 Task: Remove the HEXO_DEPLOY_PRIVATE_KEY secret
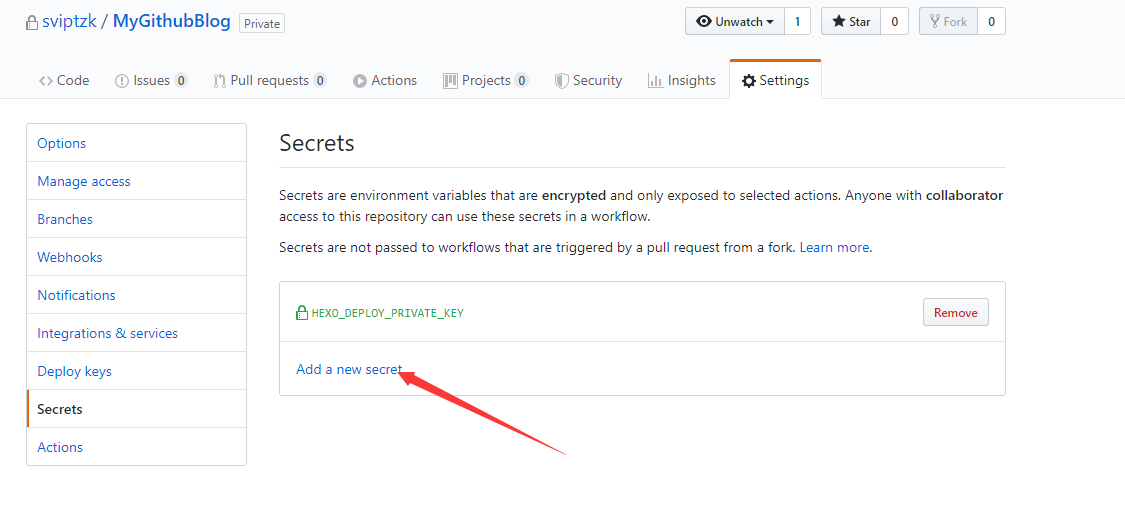coord(956,312)
